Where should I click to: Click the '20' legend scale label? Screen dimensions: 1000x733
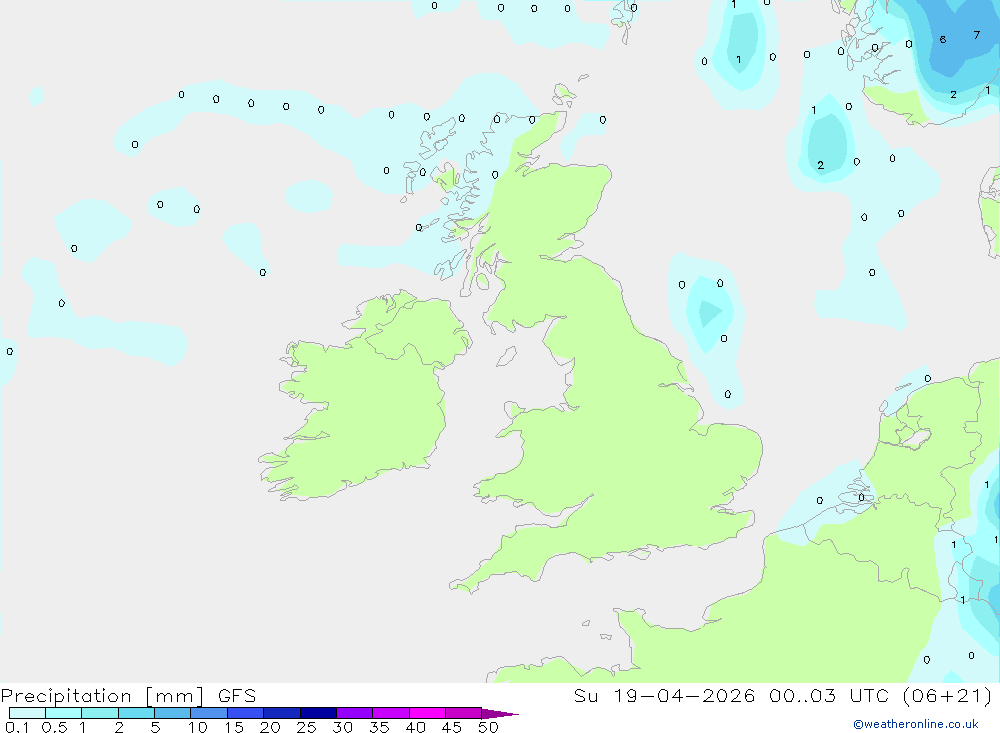click(x=270, y=727)
